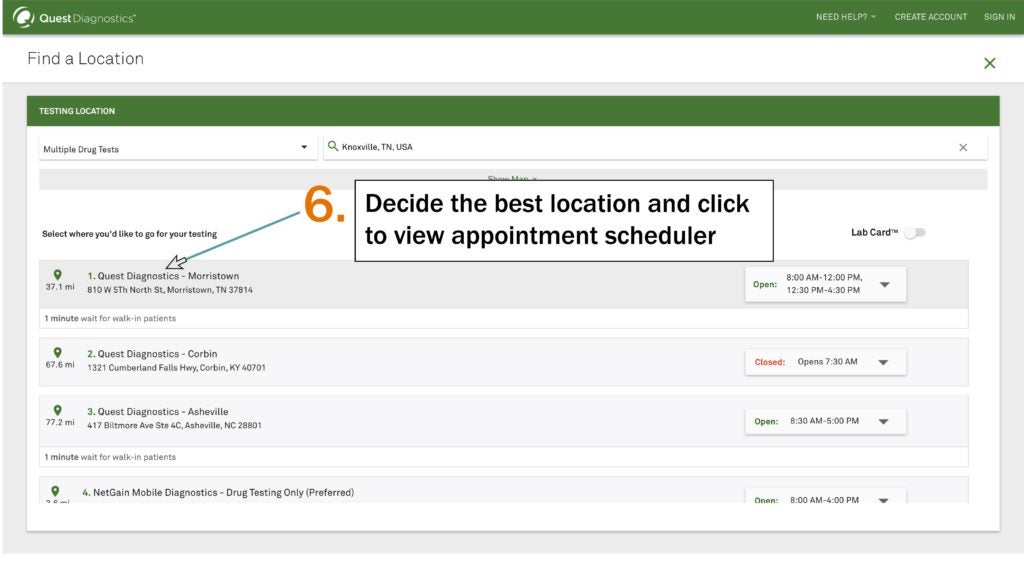Click the Find a Location heading

click(x=86, y=59)
